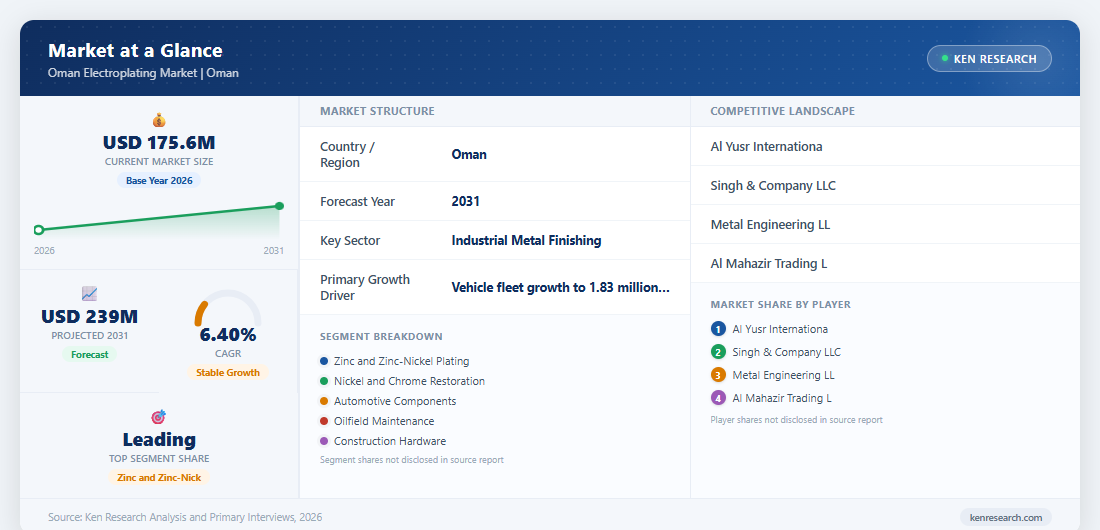This screenshot has width=1100, height=530.
Task: Click the KEN RESEARCH badge
Action: tap(989, 59)
